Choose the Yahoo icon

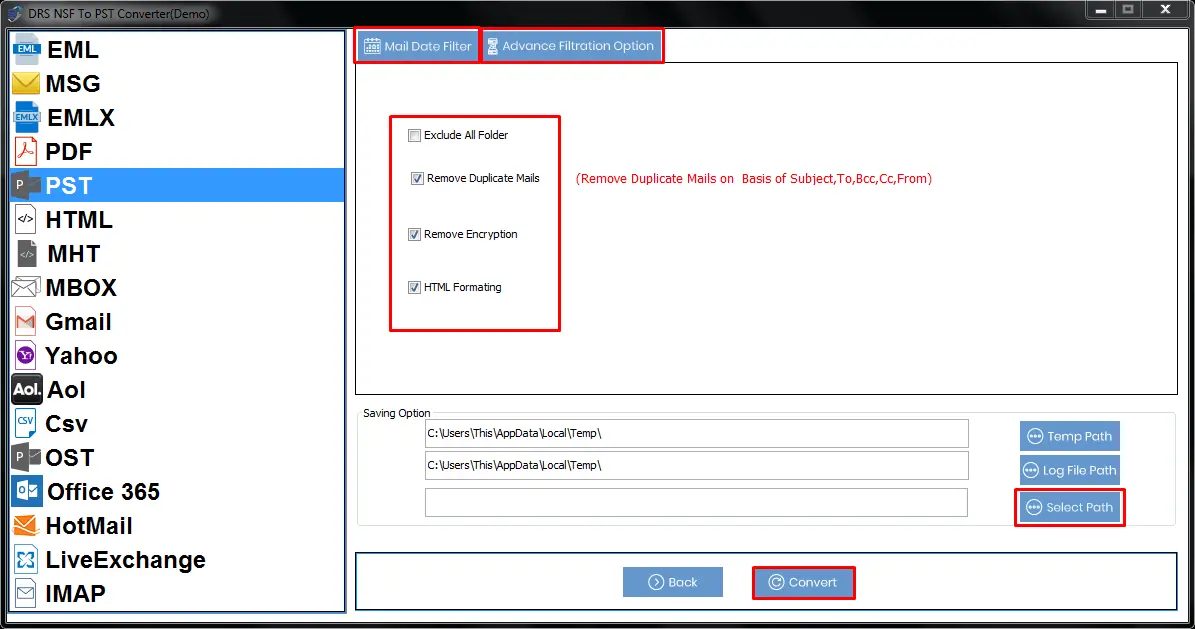pos(26,355)
